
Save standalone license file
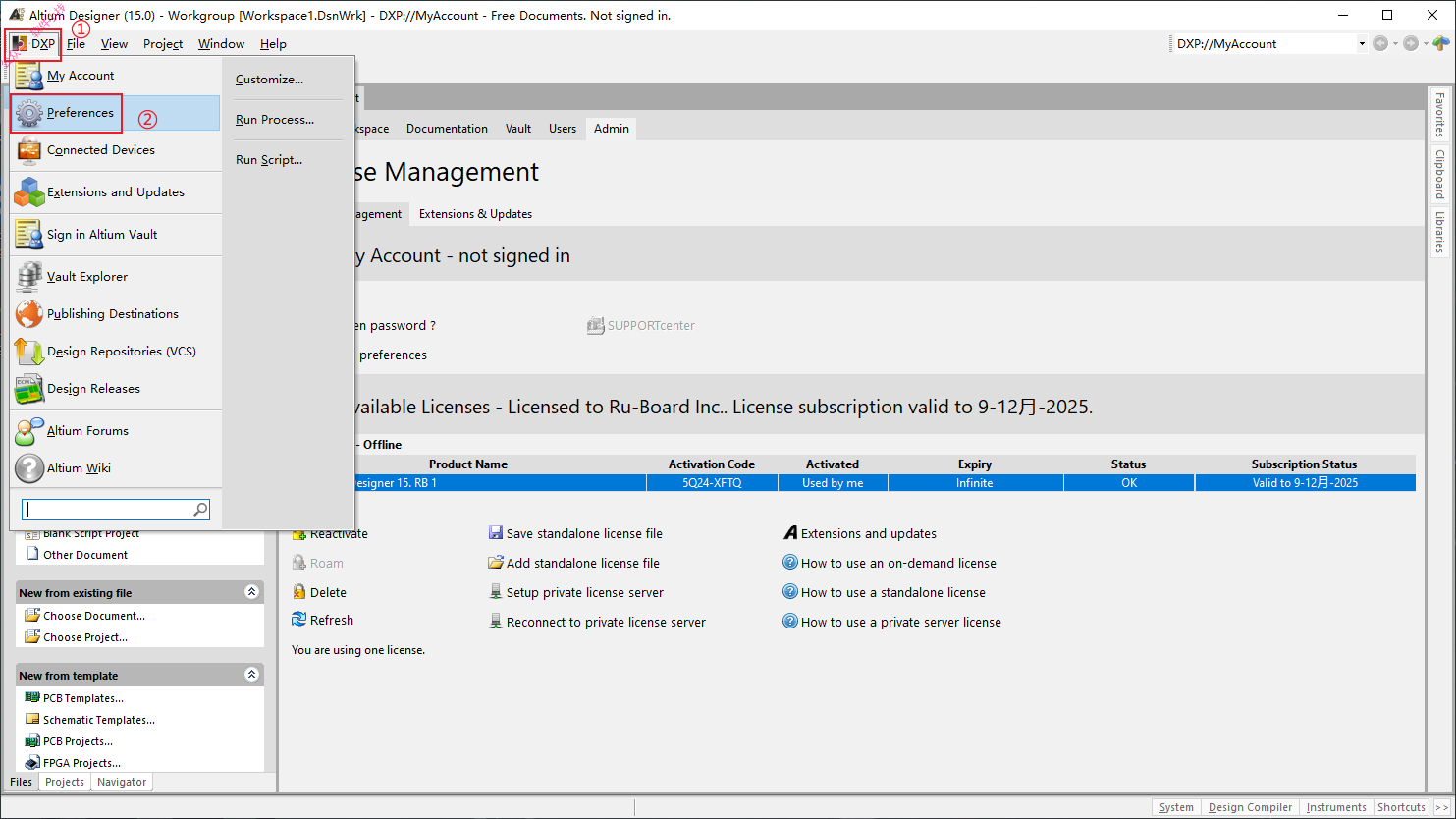(575, 534)
